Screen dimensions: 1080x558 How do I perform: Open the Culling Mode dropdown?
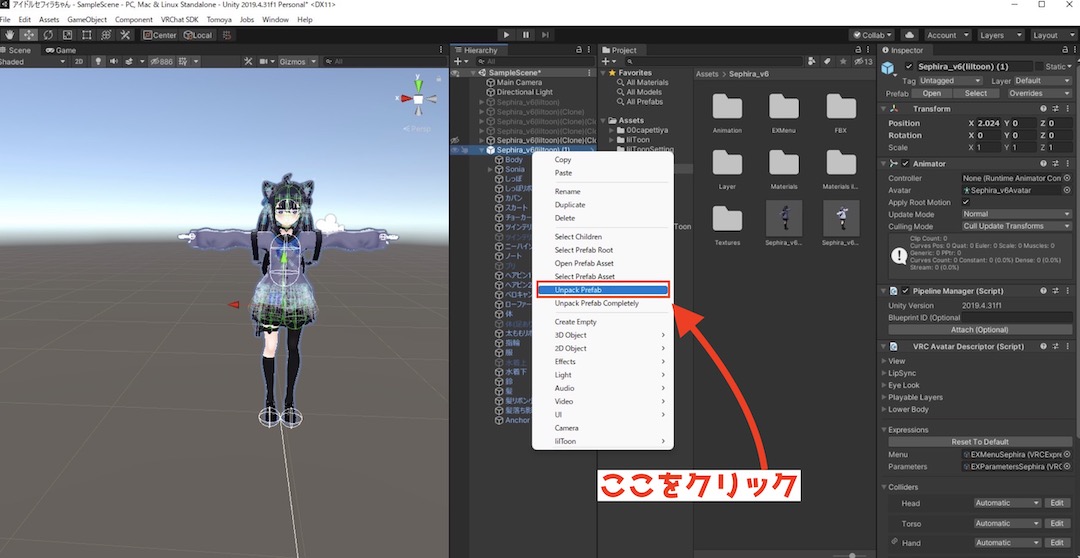(x=1017, y=226)
